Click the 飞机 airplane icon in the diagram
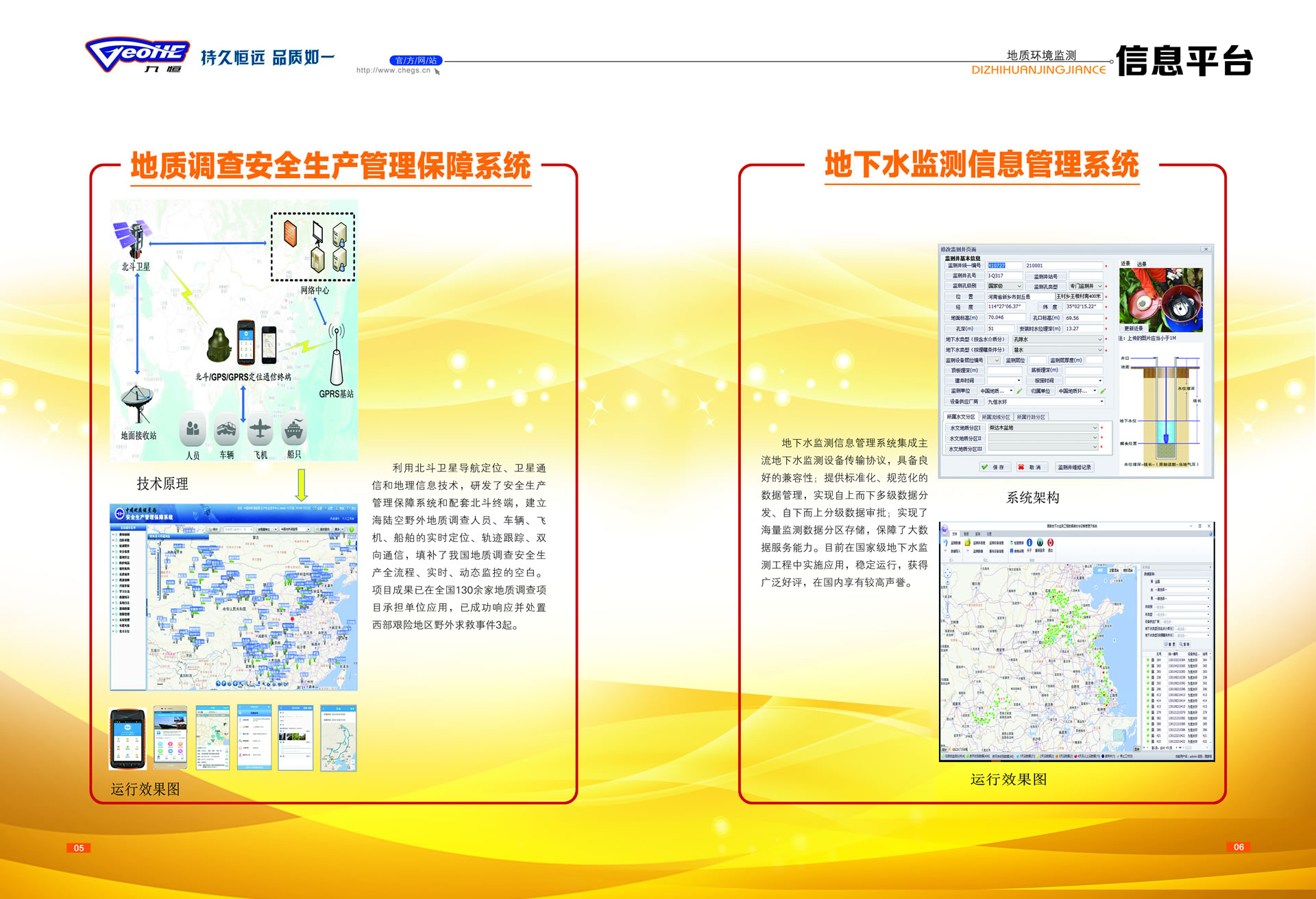 (x=260, y=430)
